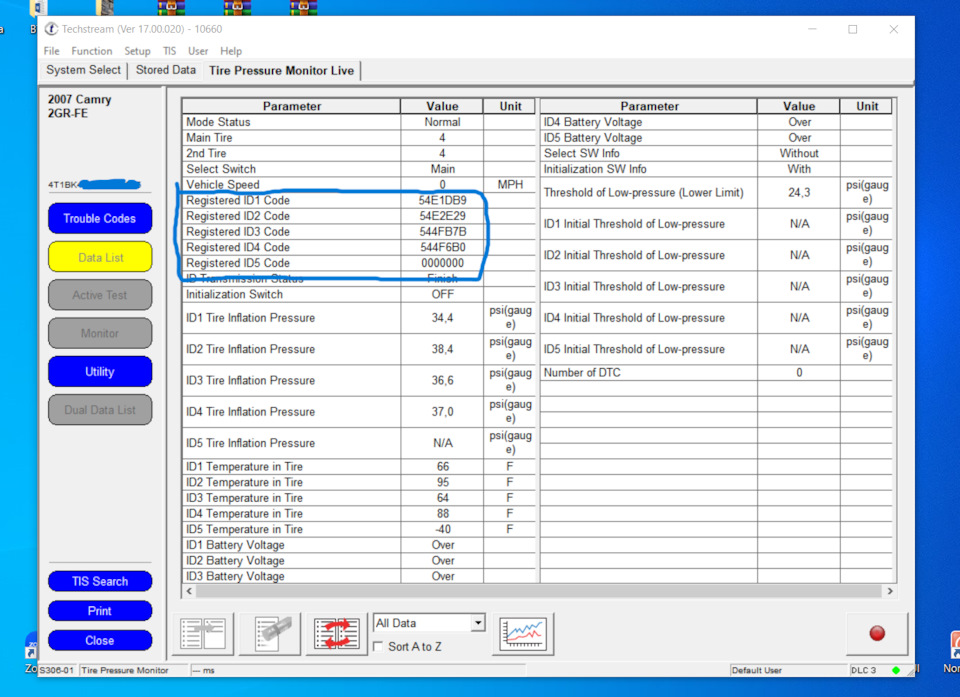Click the Registered ID1 Code value 54E1DB9
This screenshot has height=697, width=960.
pos(443,200)
